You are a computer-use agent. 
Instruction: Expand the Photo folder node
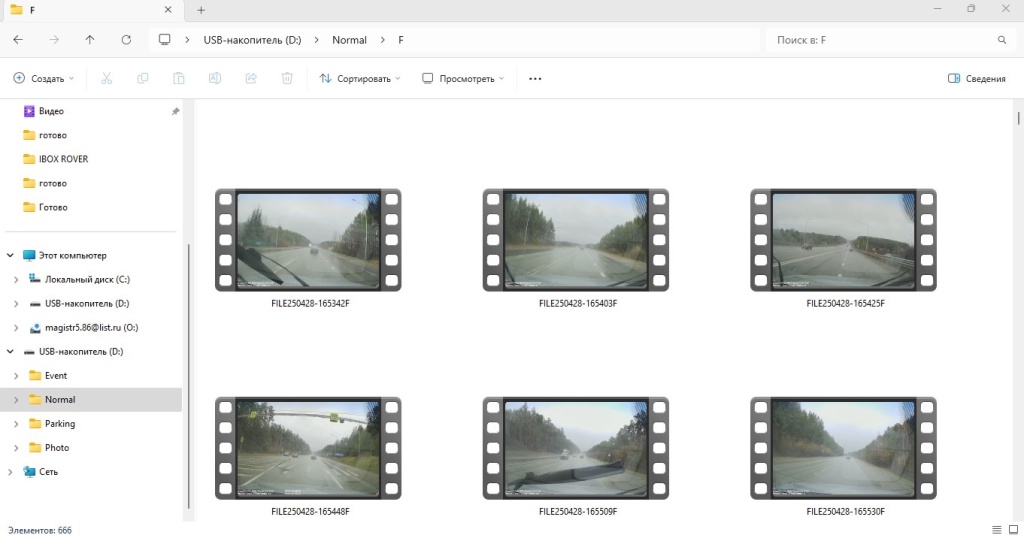16,448
